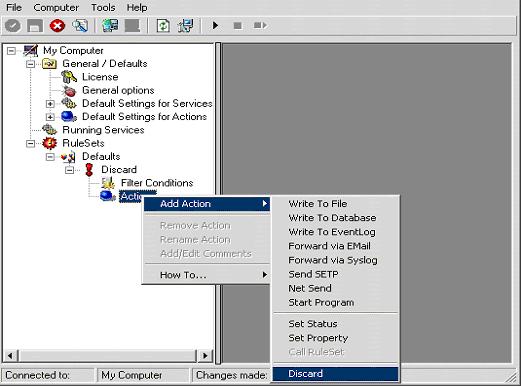The width and height of the screenshot is (521, 387).
Task: Click the green refresh toolbar icon
Action: coord(163,26)
